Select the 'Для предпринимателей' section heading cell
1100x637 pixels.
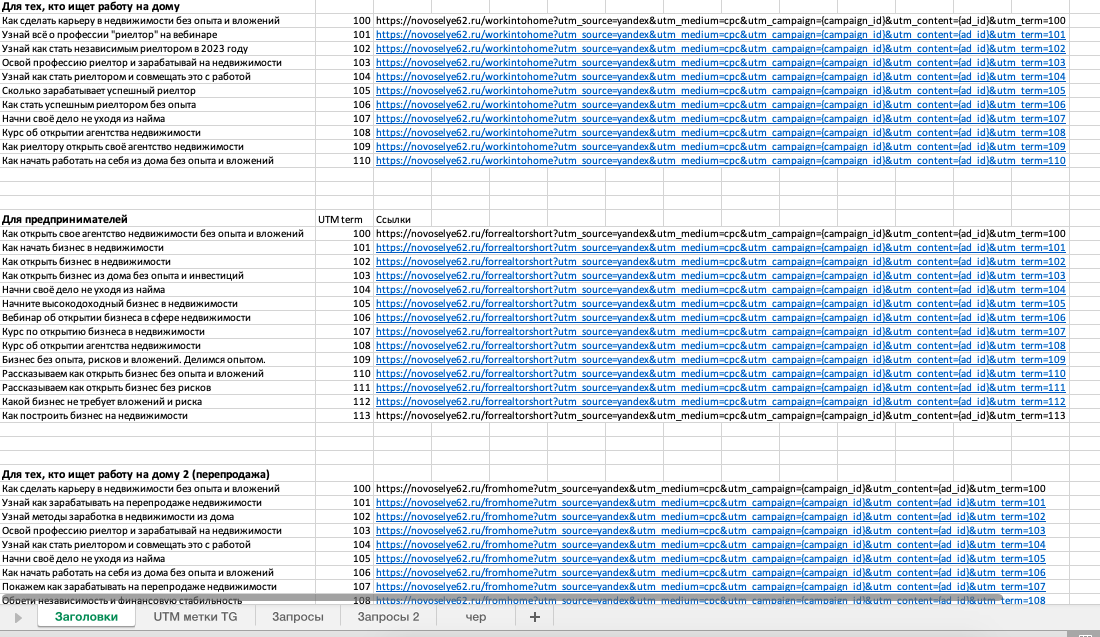(158, 220)
